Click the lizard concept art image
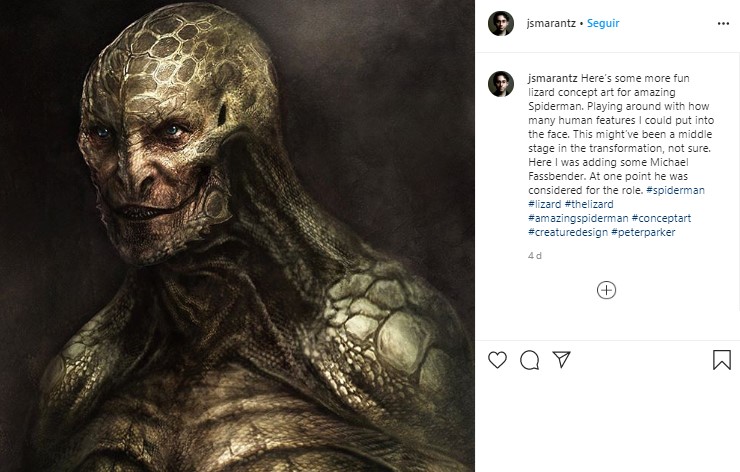This screenshot has height=472, width=740. pos(237,236)
